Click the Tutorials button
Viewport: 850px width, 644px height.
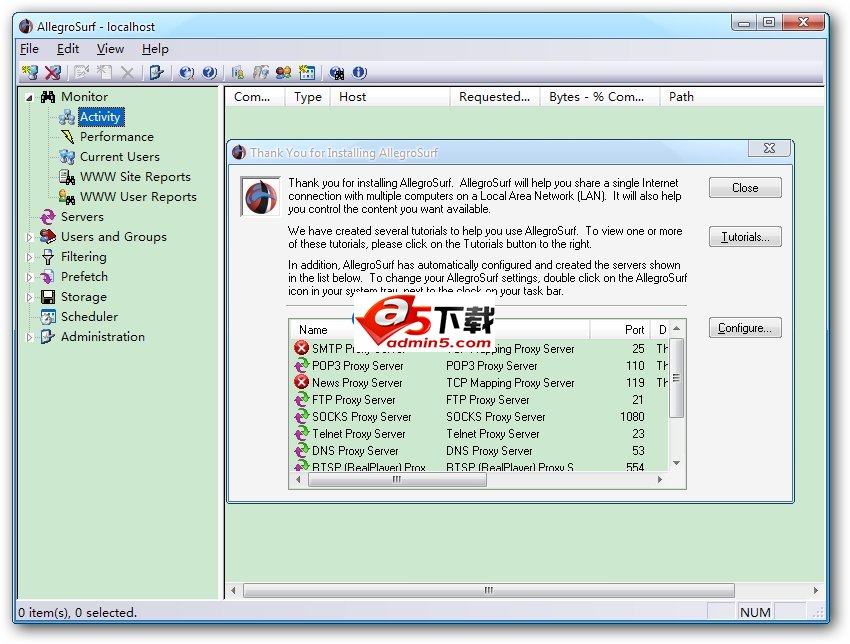coord(744,236)
